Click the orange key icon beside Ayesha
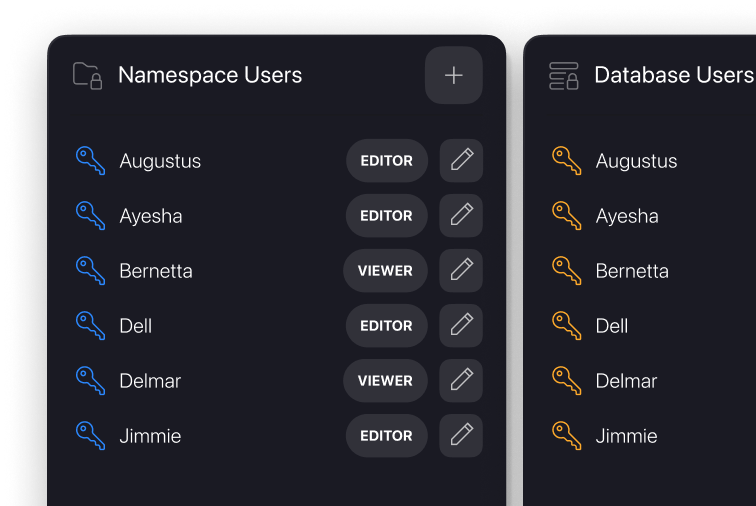The height and width of the screenshot is (506, 756). click(x=566, y=215)
